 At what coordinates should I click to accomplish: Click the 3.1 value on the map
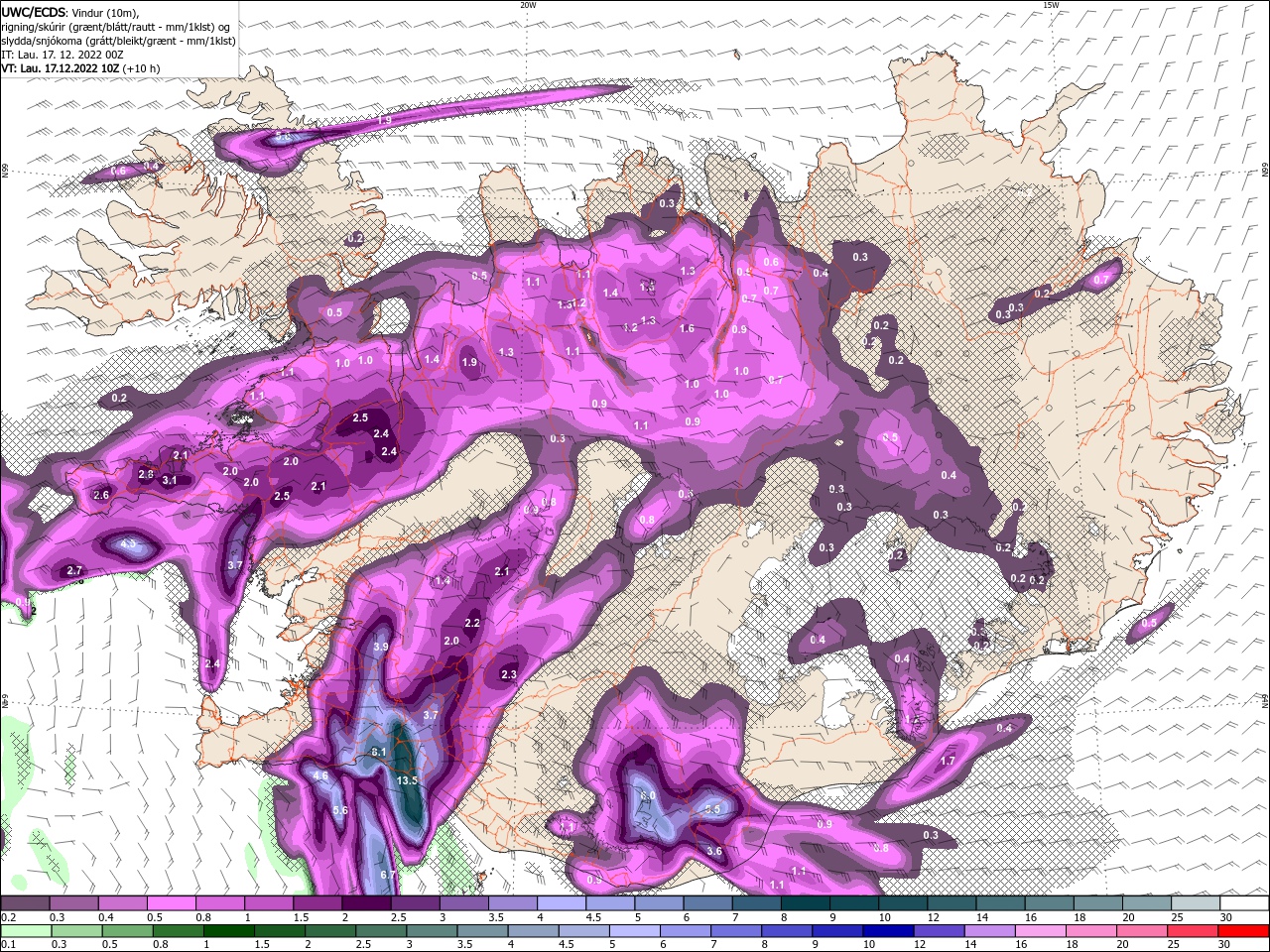pyautogui.click(x=170, y=481)
